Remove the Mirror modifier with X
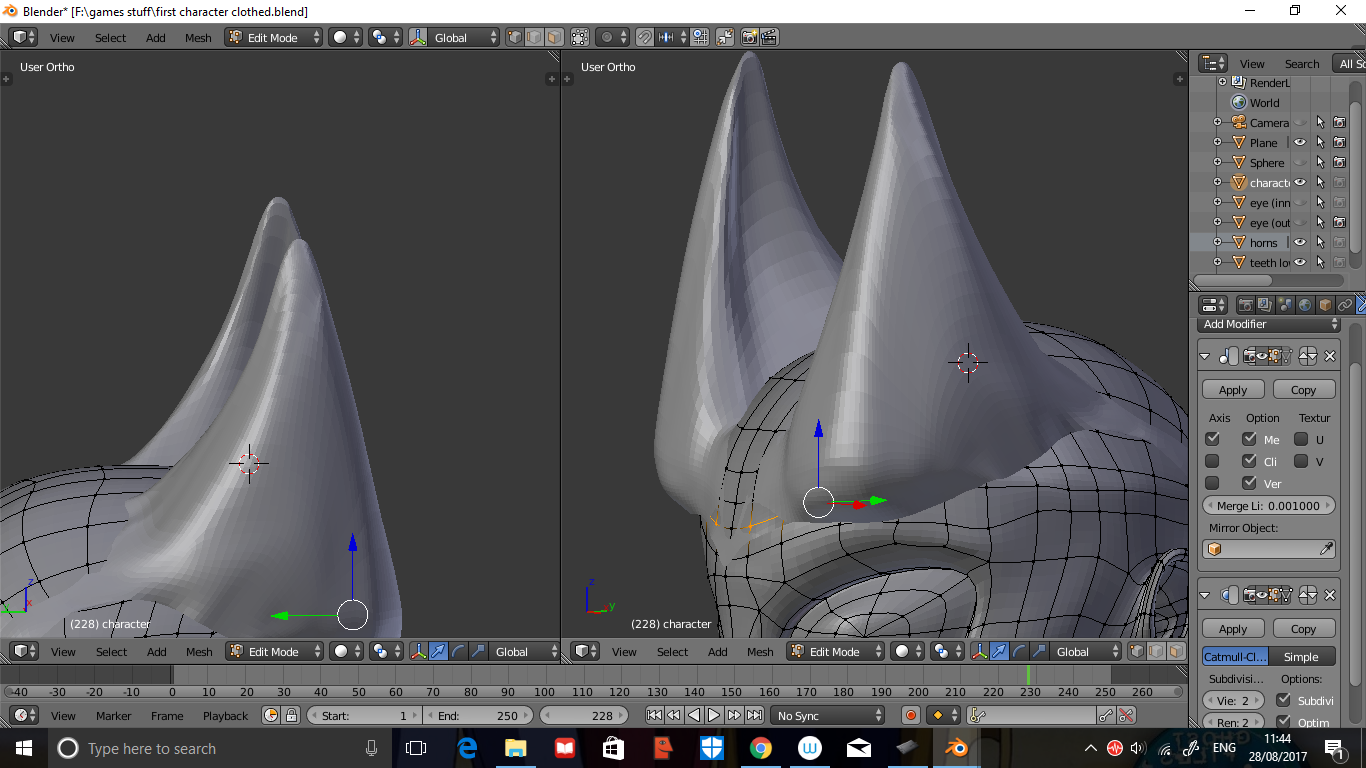This screenshot has height=768, width=1366. pyautogui.click(x=1330, y=356)
